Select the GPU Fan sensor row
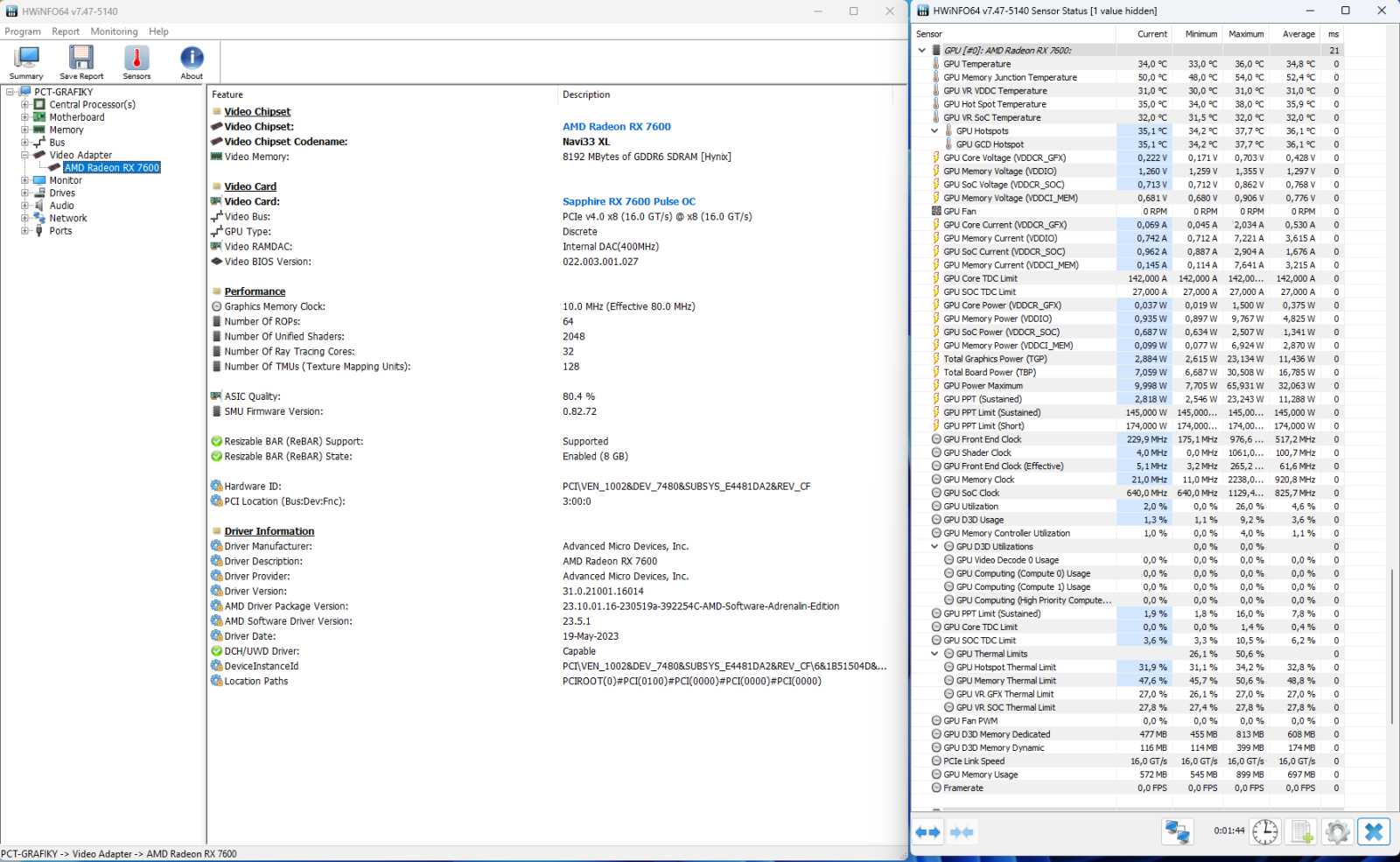Screen dimensions: 1400x862 pos(1128,212)
